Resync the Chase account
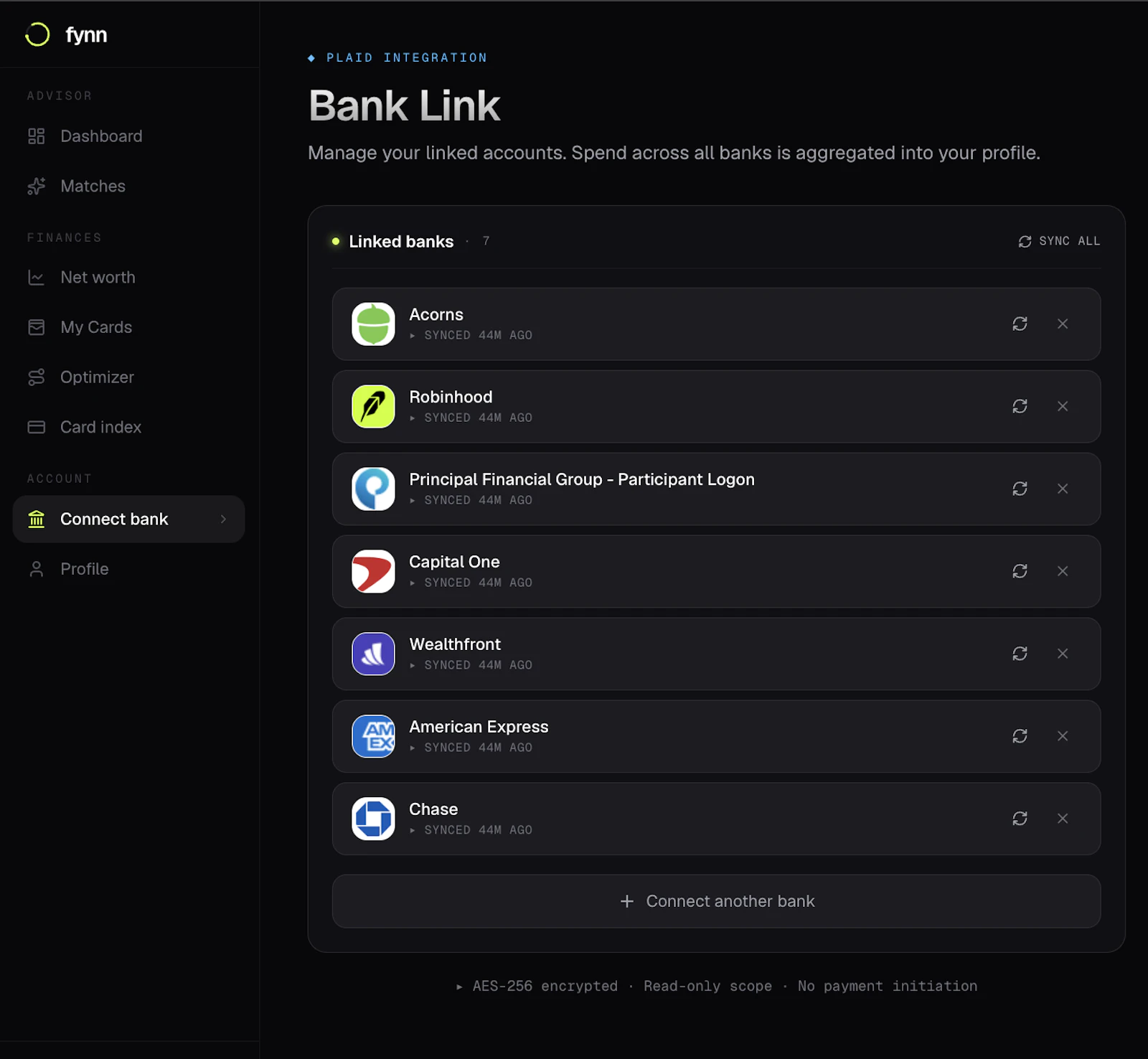1148x1059 pixels. [1020, 819]
